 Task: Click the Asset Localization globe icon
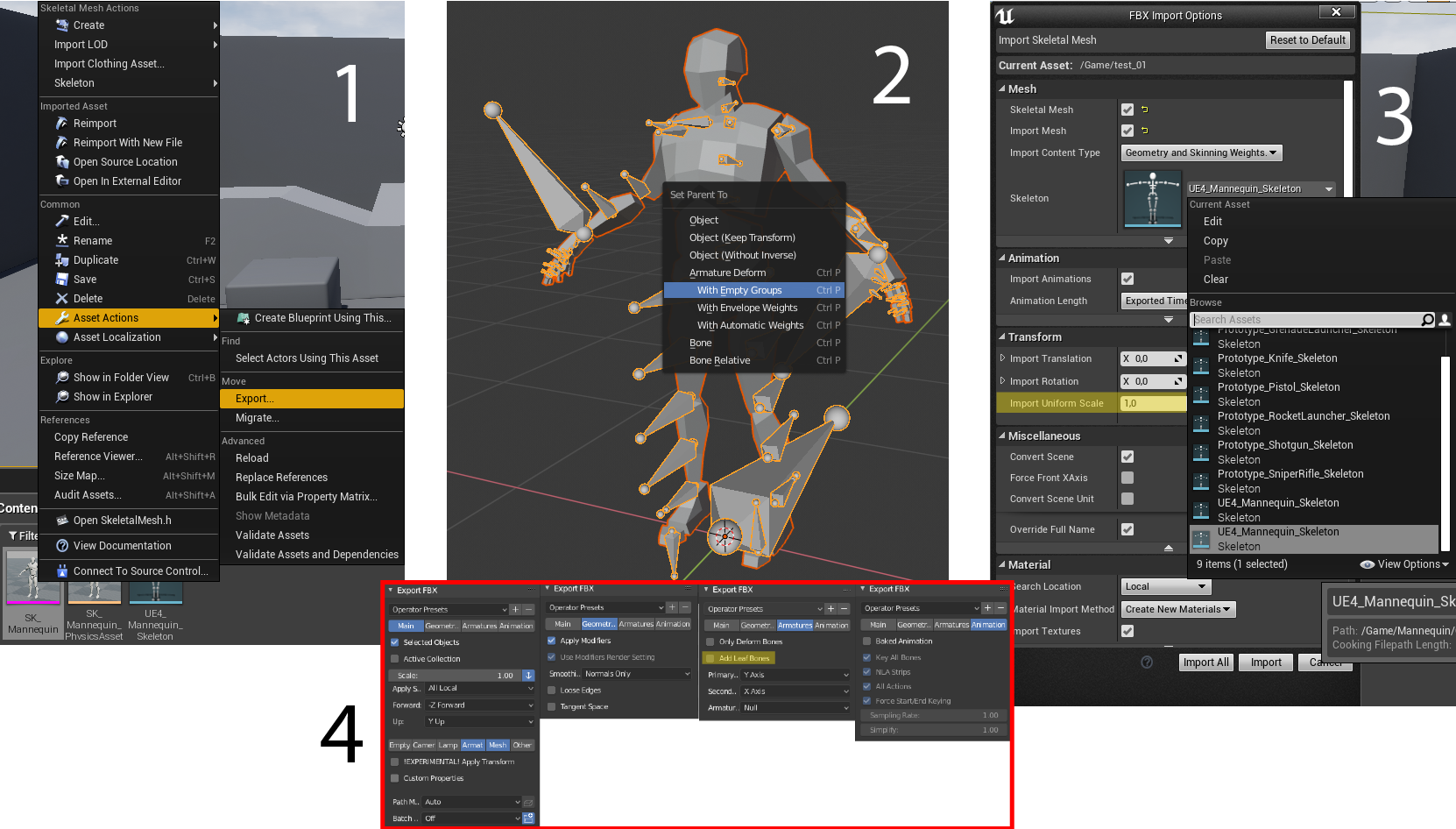coord(62,337)
